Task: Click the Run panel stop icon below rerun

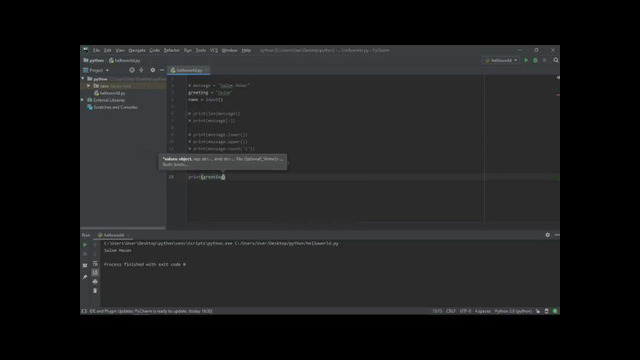Action: coord(85,254)
